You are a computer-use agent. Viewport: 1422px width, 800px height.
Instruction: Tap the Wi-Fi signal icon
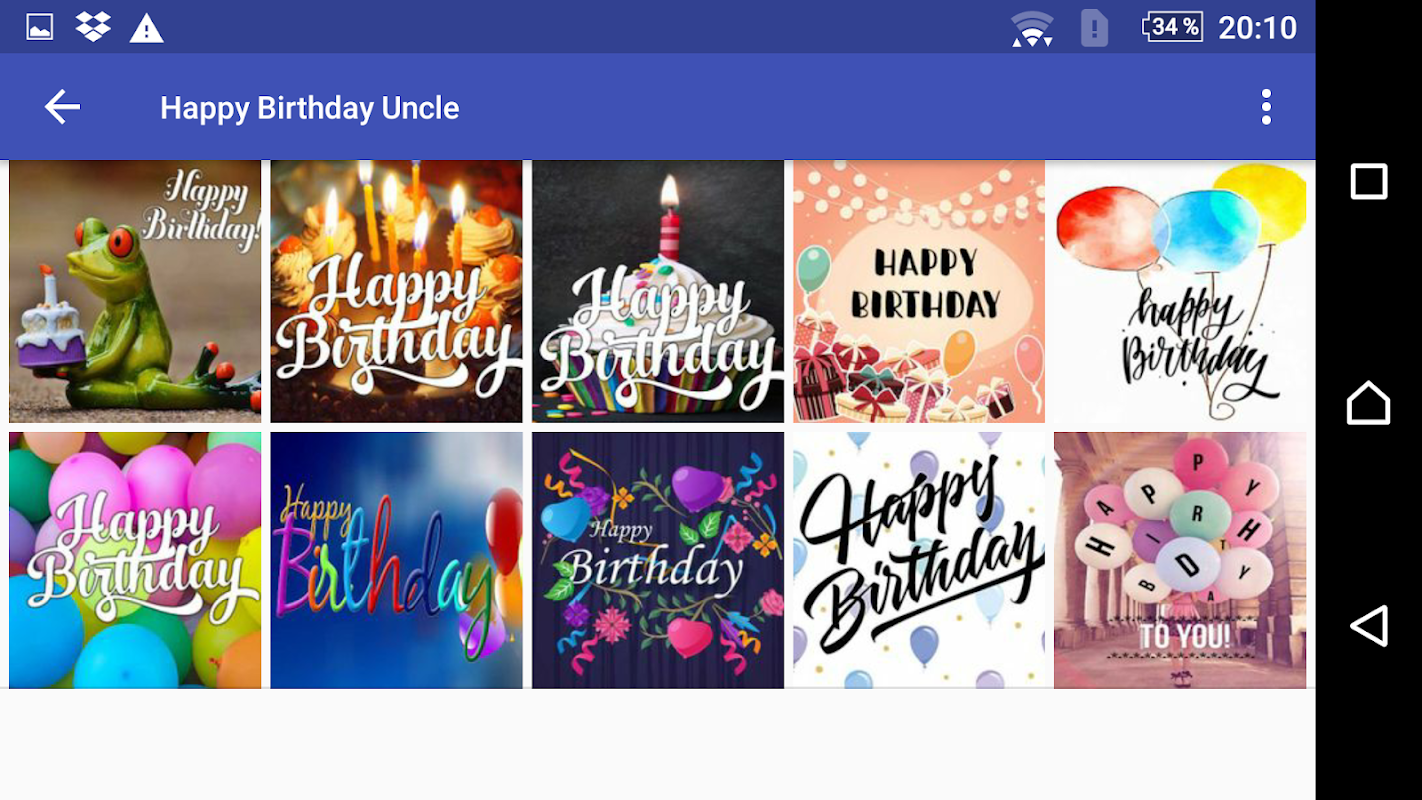(1032, 28)
